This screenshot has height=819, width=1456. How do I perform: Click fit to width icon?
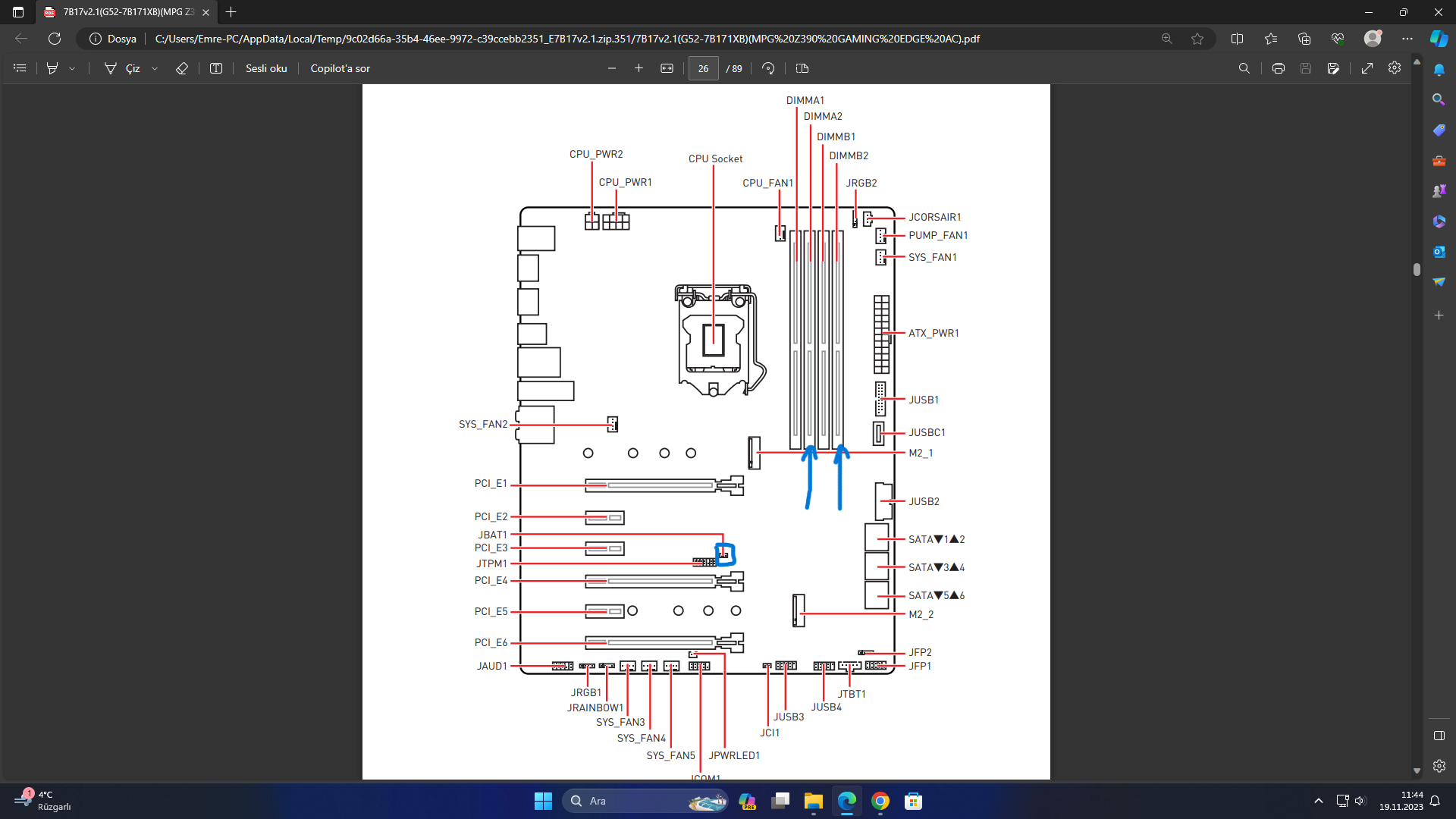(x=667, y=68)
